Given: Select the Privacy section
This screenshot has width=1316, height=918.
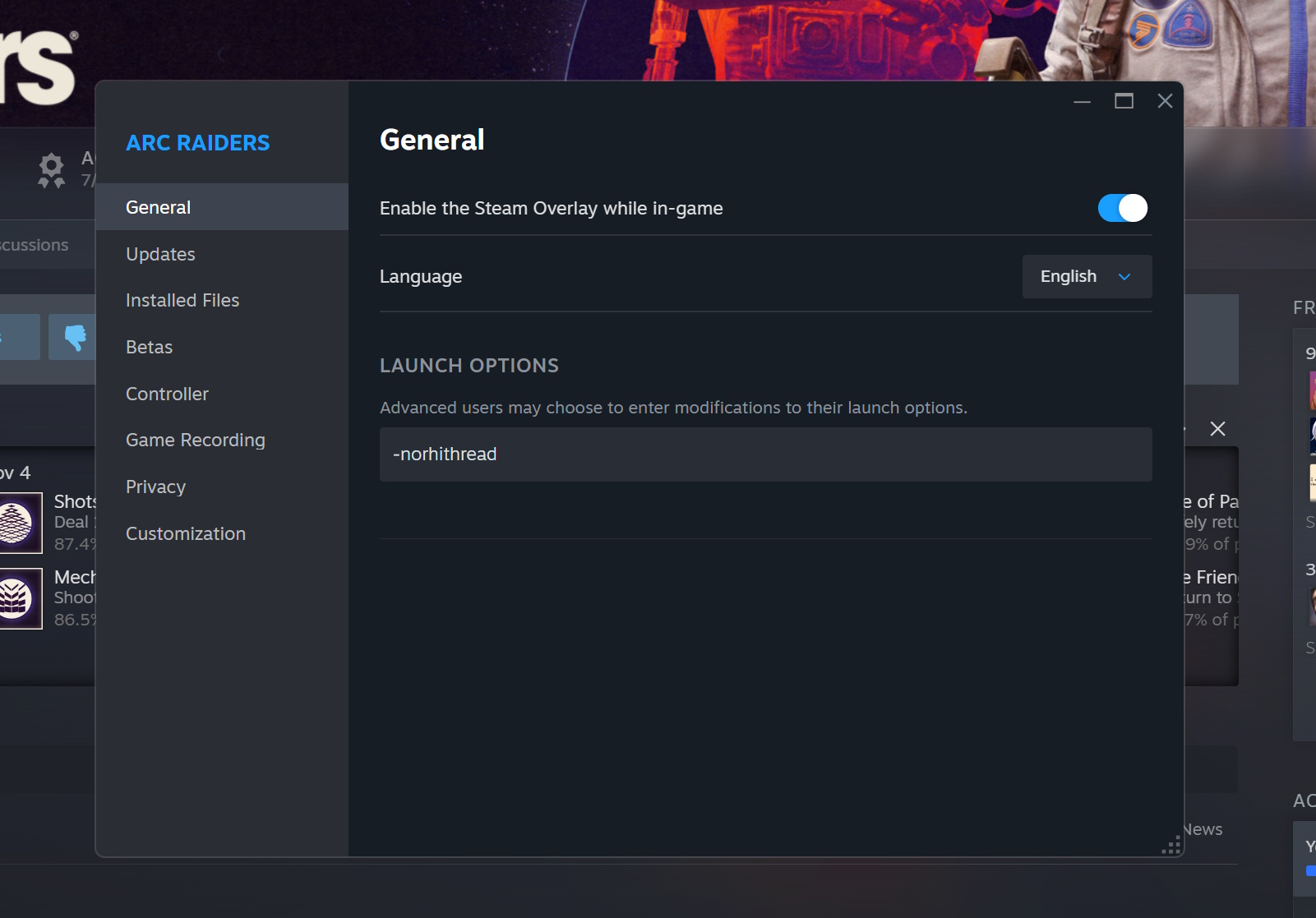Looking at the screenshot, I should [155, 487].
